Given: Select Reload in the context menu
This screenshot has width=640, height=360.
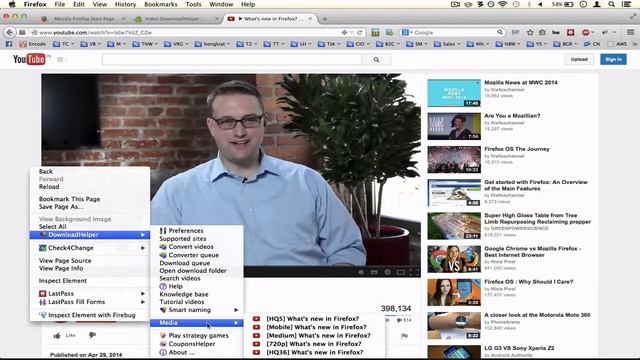Looking at the screenshot, I should [x=90, y=187].
